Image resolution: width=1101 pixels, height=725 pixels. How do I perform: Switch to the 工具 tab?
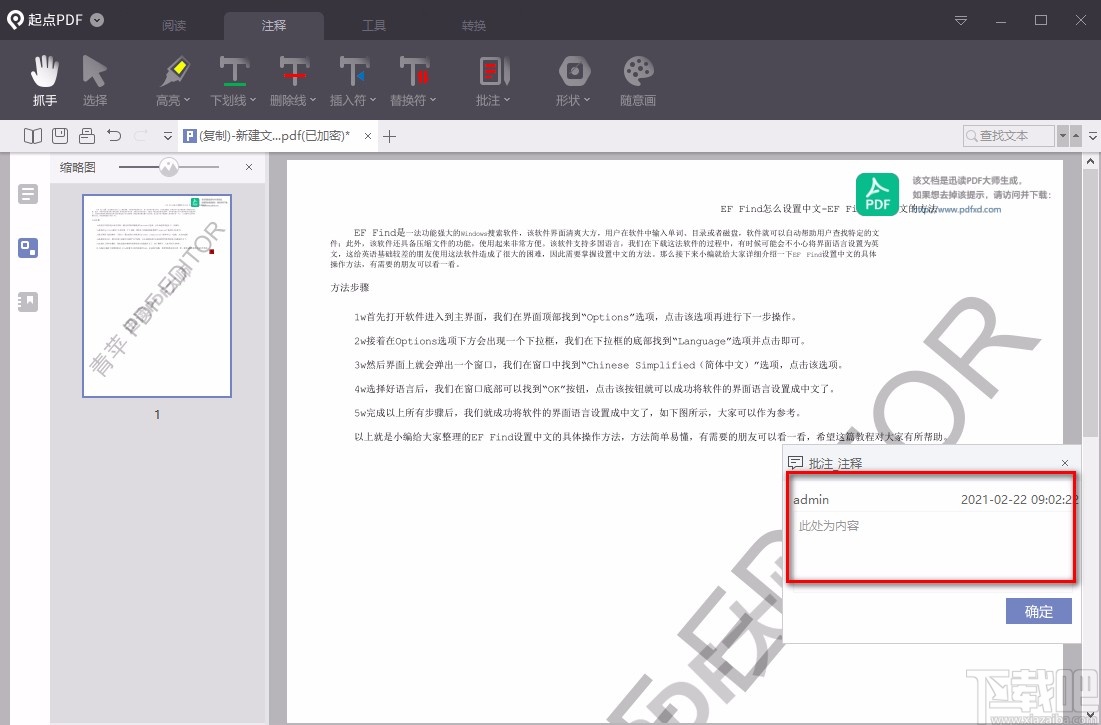pyautogui.click(x=374, y=26)
